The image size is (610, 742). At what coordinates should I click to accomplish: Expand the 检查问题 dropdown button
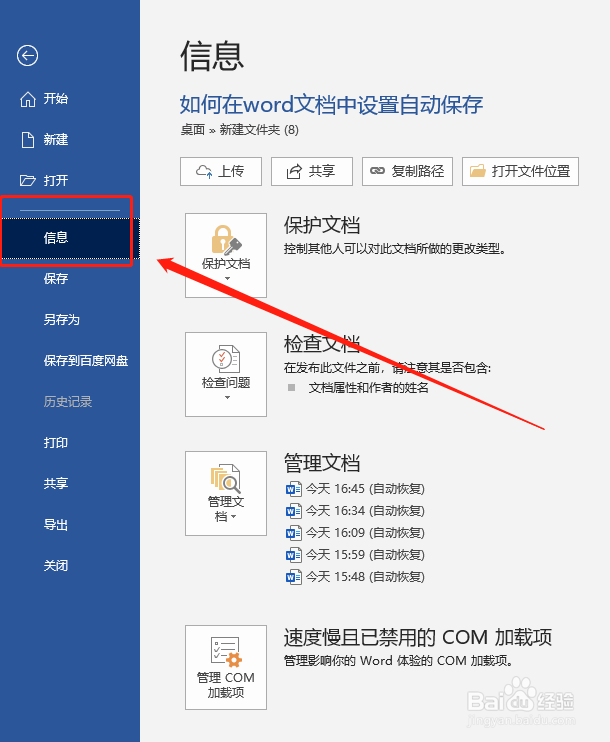226,374
